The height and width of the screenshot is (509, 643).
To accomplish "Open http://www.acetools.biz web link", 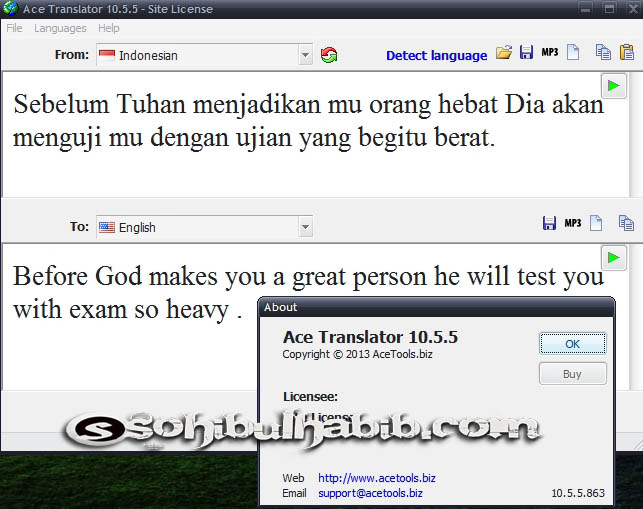I will tap(376, 478).
